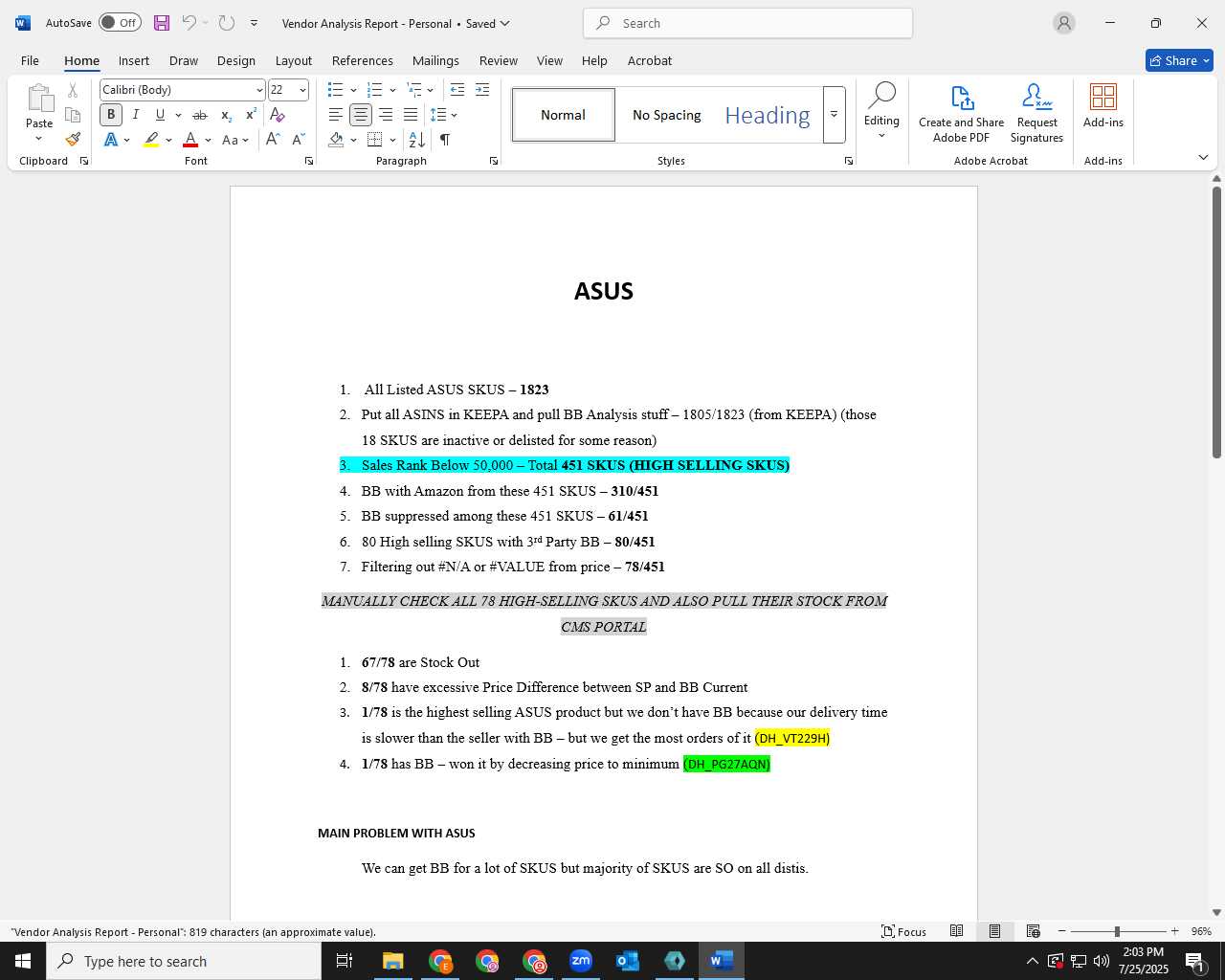Apply the No Spacing style
Viewport: 1225px width, 980px height.
pyautogui.click(x=667, y=115)
